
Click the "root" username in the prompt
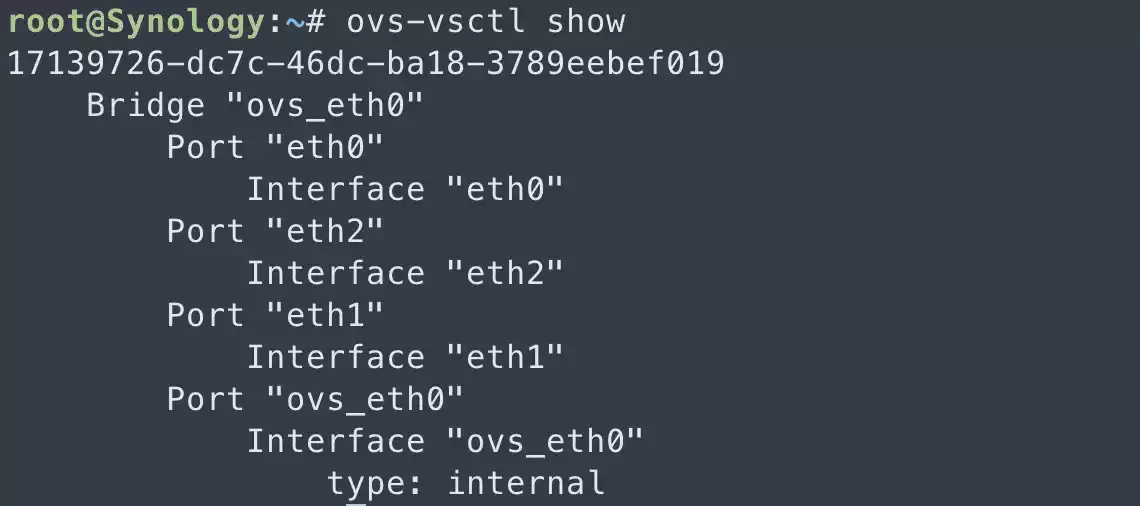click(x=47, y=21)
